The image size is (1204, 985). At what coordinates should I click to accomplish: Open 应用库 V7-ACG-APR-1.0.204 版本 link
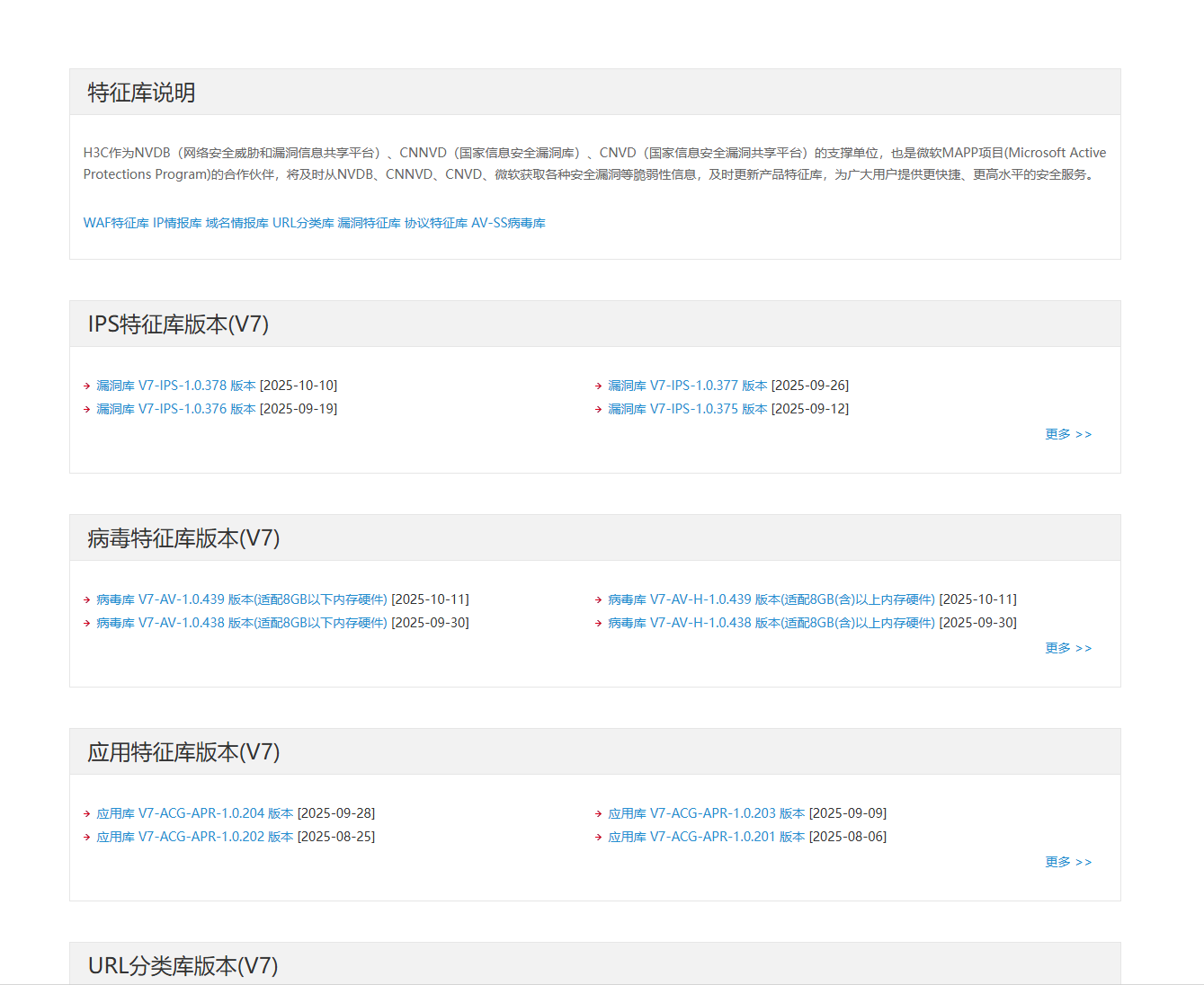tap(195, 813)
